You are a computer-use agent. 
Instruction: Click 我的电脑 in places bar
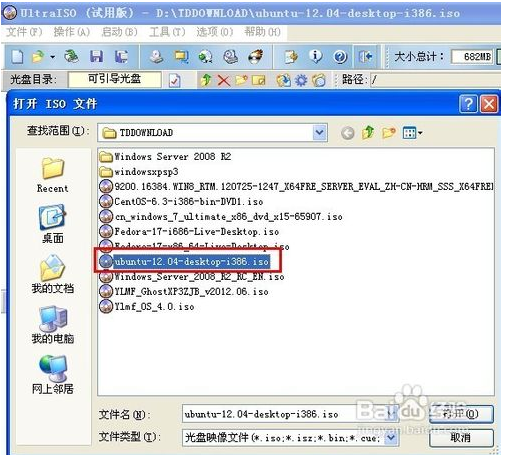click(53, 325)
